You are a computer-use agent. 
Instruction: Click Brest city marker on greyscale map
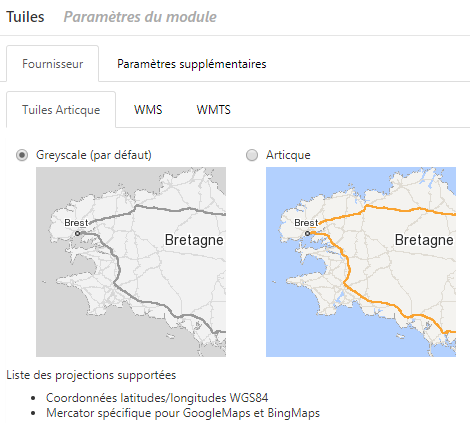point(78,234)
